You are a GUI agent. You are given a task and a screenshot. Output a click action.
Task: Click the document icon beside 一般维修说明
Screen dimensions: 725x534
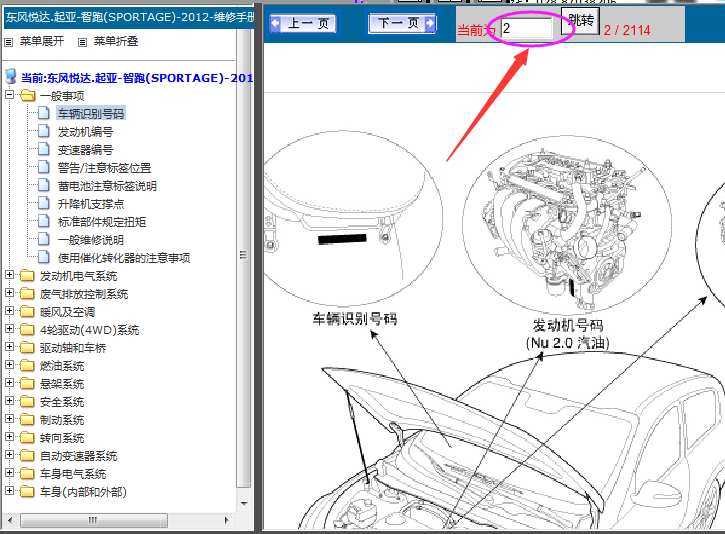(x=43, y=239)
